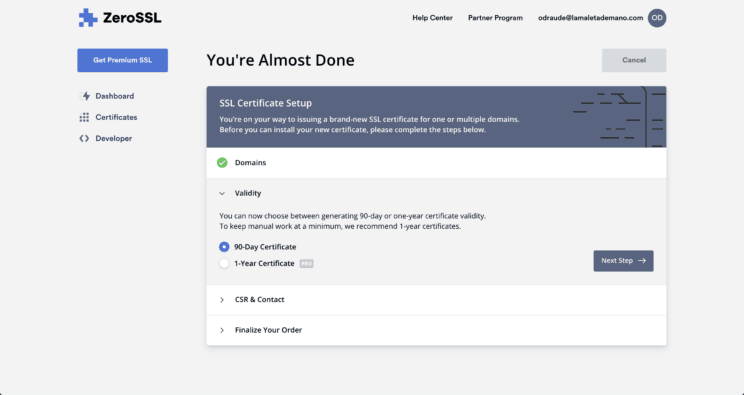This screenshot has width=744, height=395.
Task: Open the Partner Program link
Action: [x=495, y=18]
